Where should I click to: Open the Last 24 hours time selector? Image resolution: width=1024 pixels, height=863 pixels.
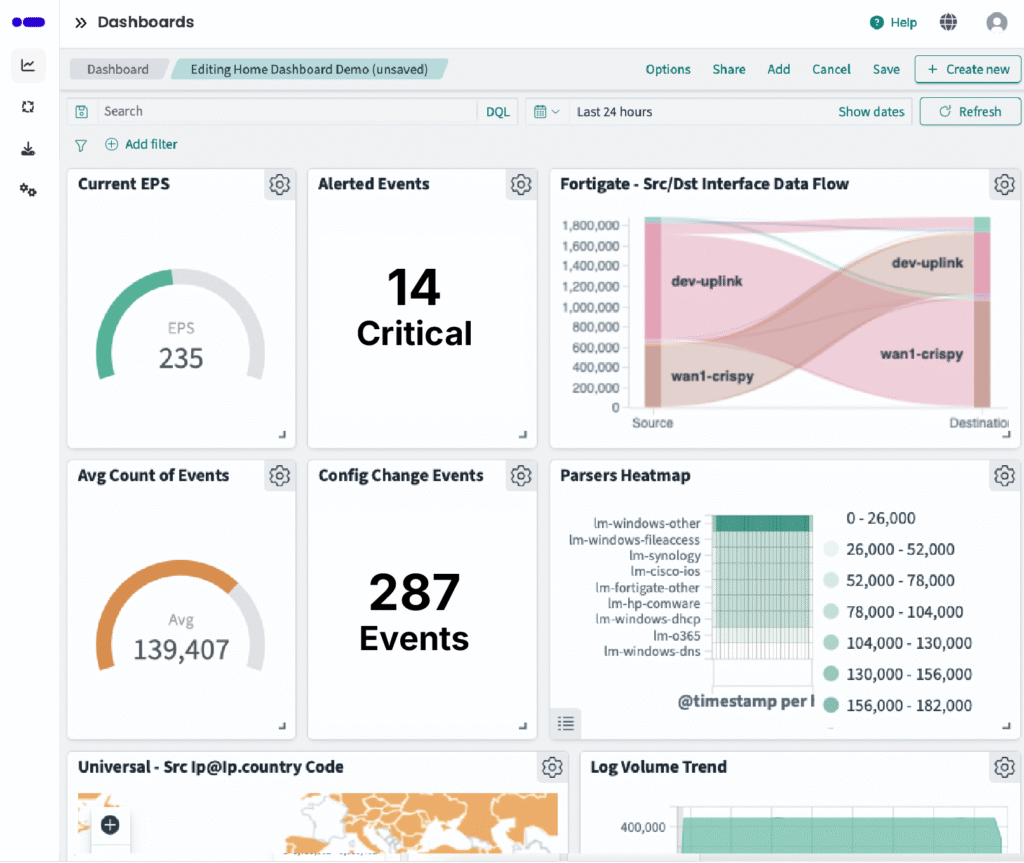coord(614,112)
